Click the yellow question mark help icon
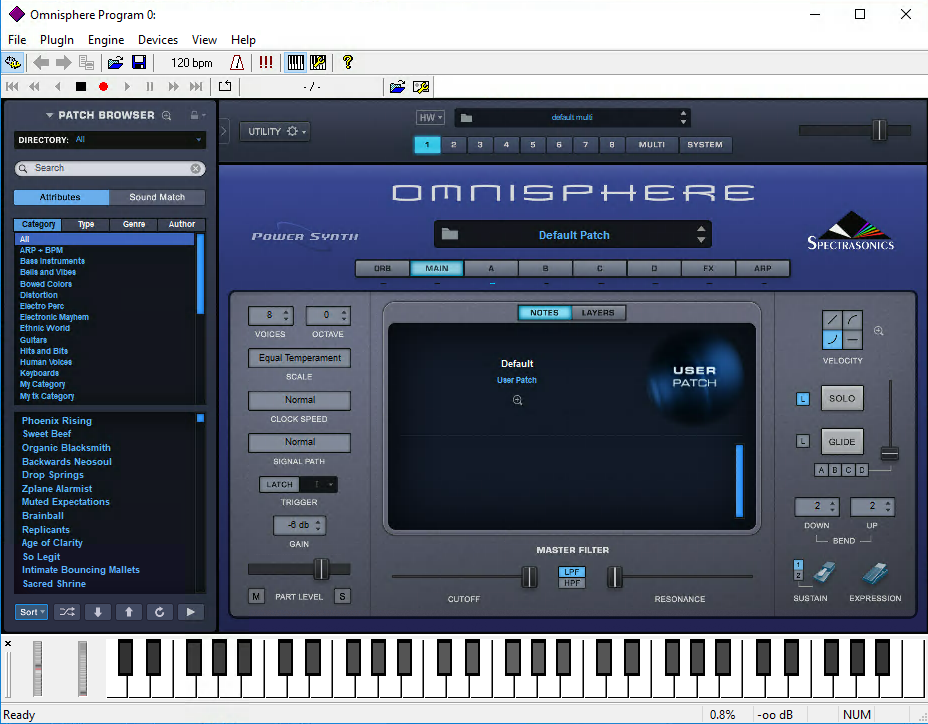This screenshot has width=928, height=724. click(347, 62)
